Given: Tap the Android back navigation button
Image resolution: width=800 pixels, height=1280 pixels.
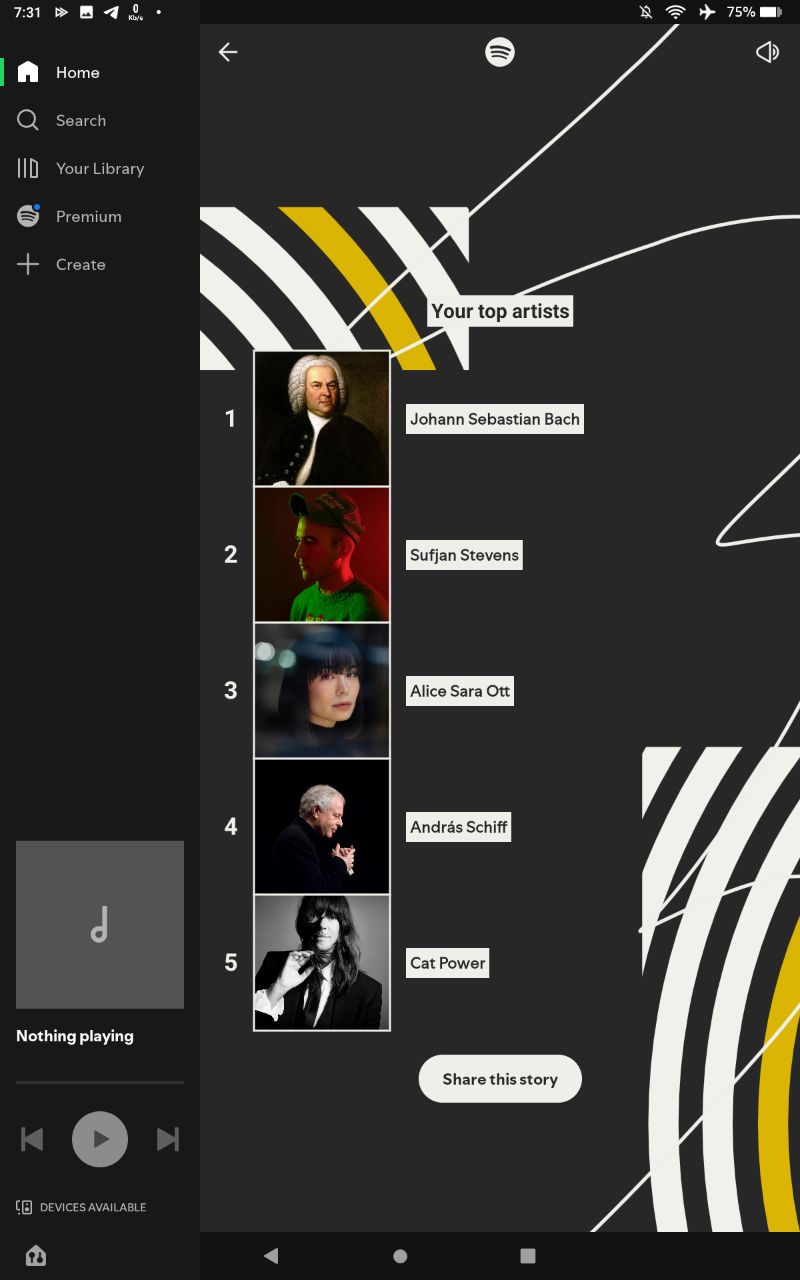Looking at the screenshot, I should 271,1256.
